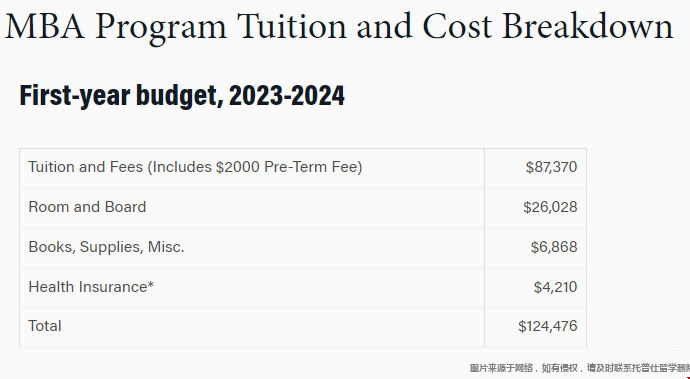Click the word Tuition in page title

click(x=293, y=26)
